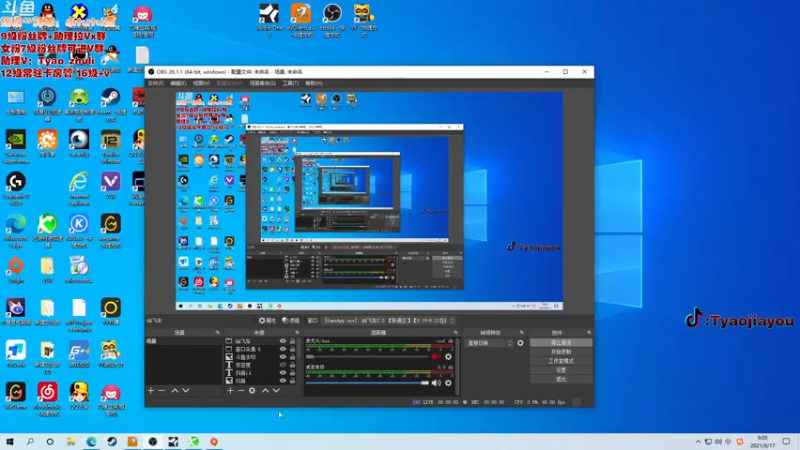Toggle lock on first source QQ飞车
Image resolution: width=800 pixels, height=450 pixels.
tap(292, 341)
